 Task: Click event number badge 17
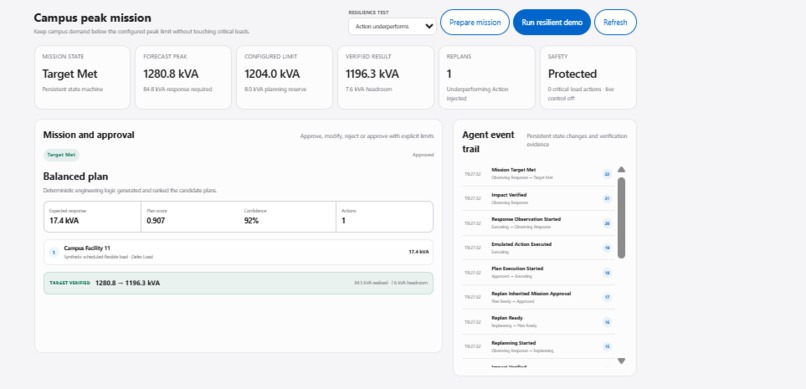pyautogui.click(x=607, y=297)
